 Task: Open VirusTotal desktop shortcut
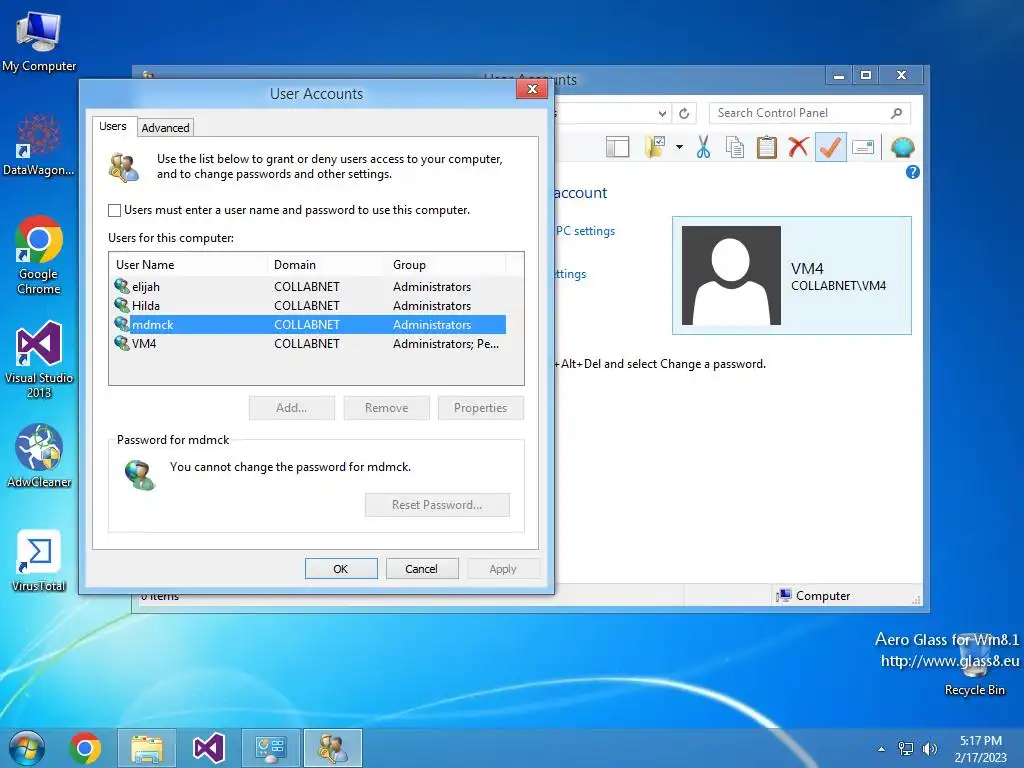(x=39, y=560)
